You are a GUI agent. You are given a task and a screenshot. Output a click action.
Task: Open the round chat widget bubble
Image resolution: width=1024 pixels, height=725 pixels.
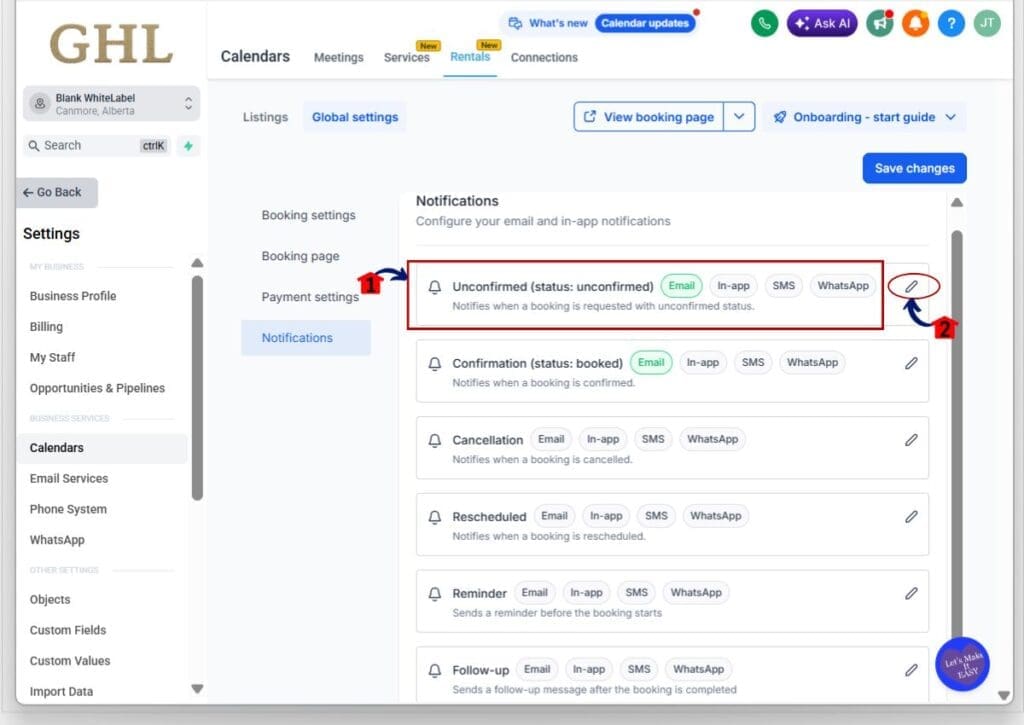tap(963, 664)
